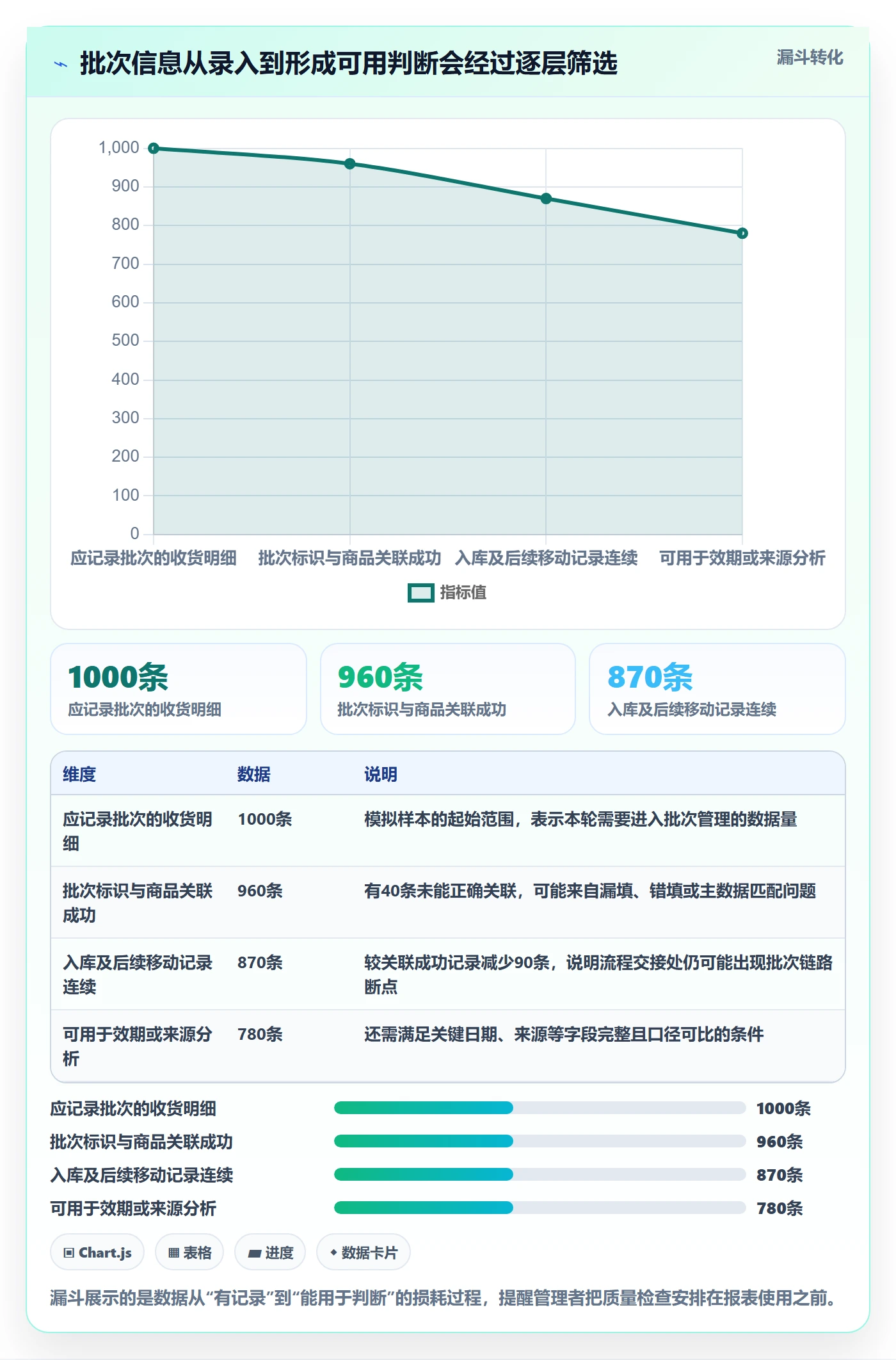Viewport: 896px width, 1360px height.
Task: Toggle the 指标值 legend swatch
Action: point(421,593)
